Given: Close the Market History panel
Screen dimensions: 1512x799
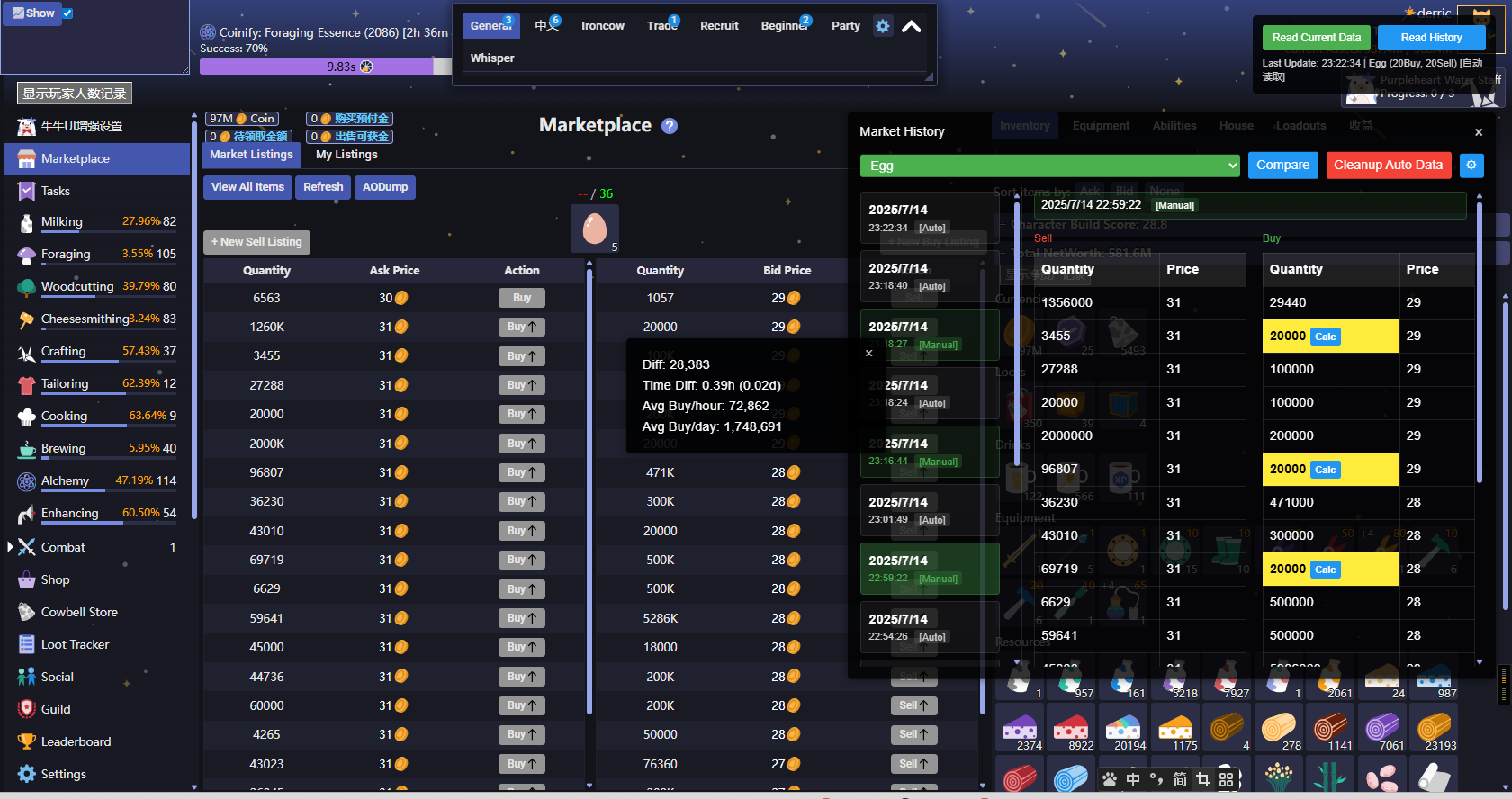Looking at the screenshot, I should point(1479,132).
